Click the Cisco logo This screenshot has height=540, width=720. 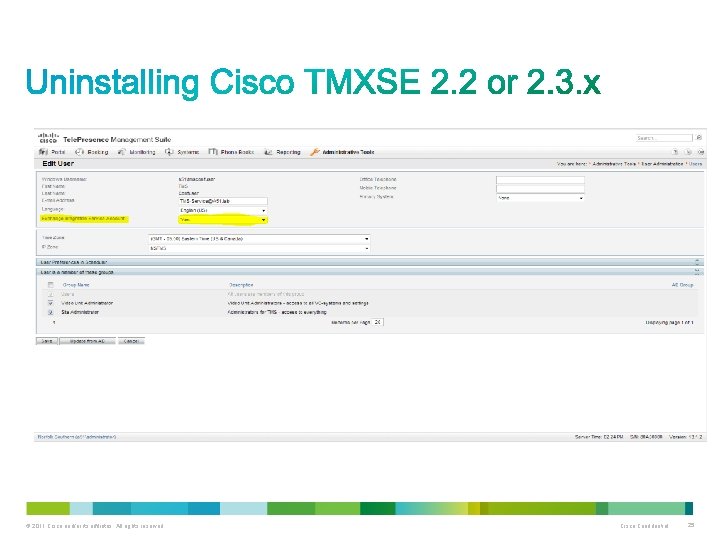(48, 138)
